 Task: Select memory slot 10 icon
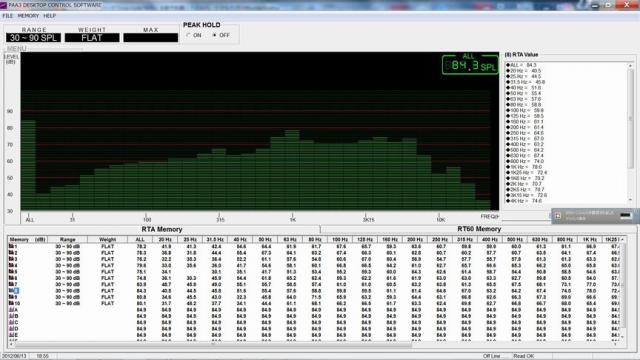point(11,303)
